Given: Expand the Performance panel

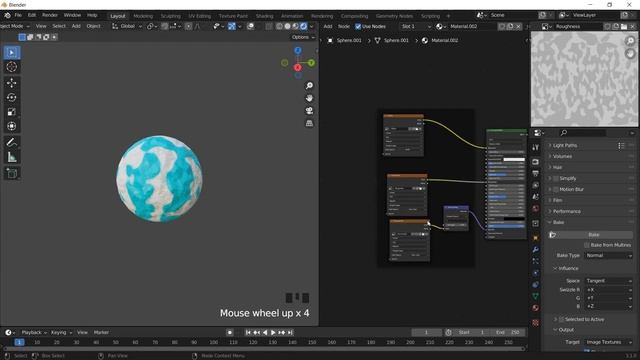Looking at the screenshot, I should [x=567, y=211].
